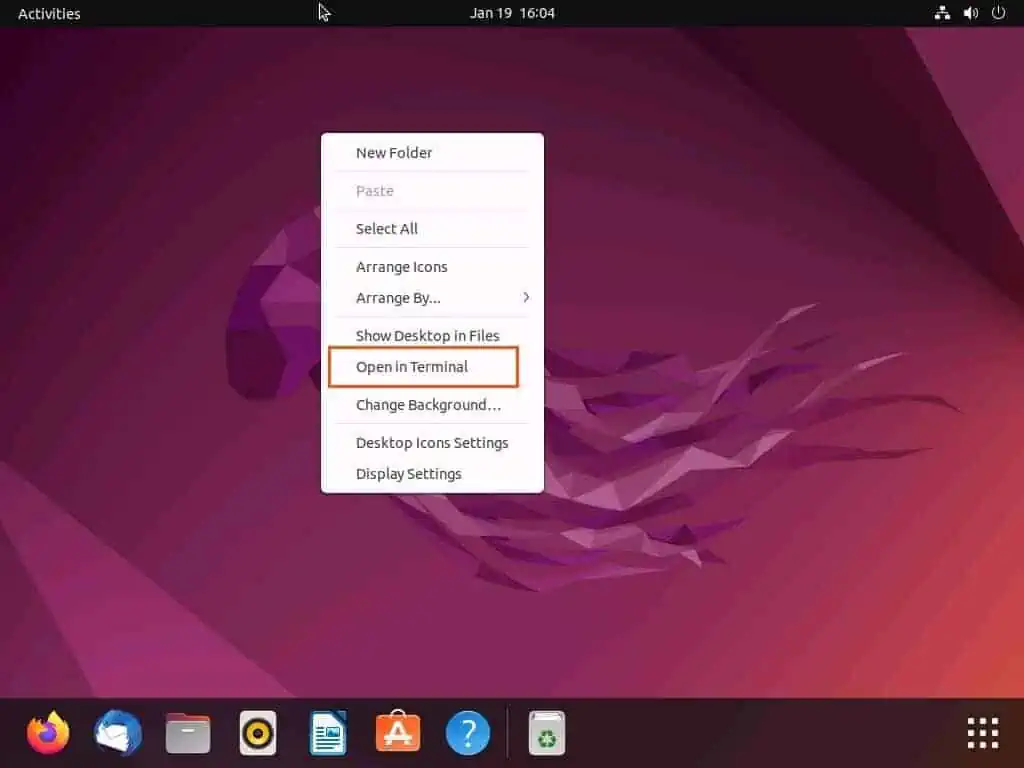
Task: Click the network status icon
Action: 942,13
